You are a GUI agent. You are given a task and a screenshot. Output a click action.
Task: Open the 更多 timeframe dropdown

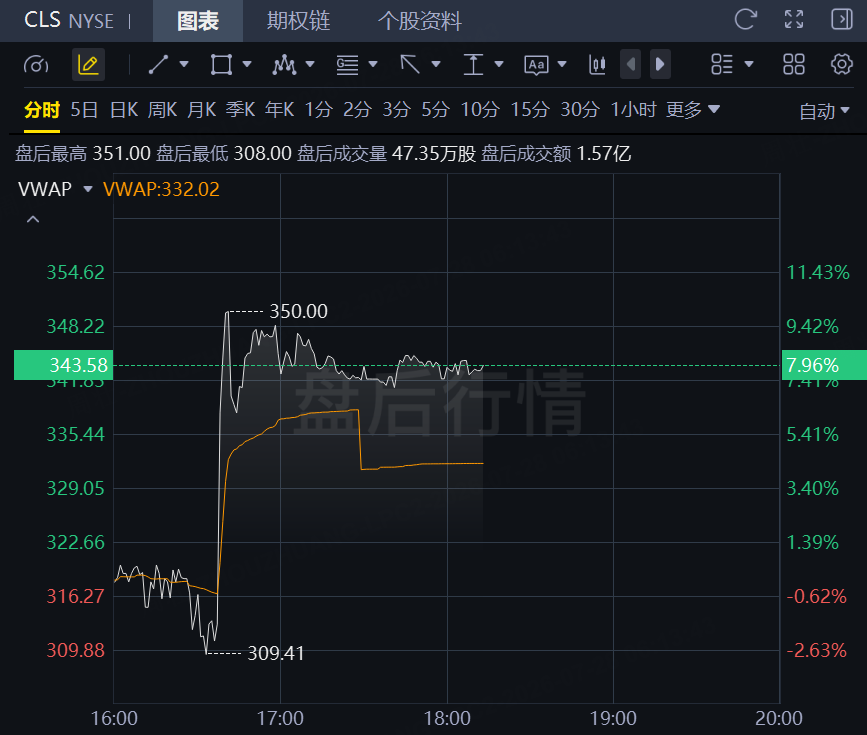693,110
